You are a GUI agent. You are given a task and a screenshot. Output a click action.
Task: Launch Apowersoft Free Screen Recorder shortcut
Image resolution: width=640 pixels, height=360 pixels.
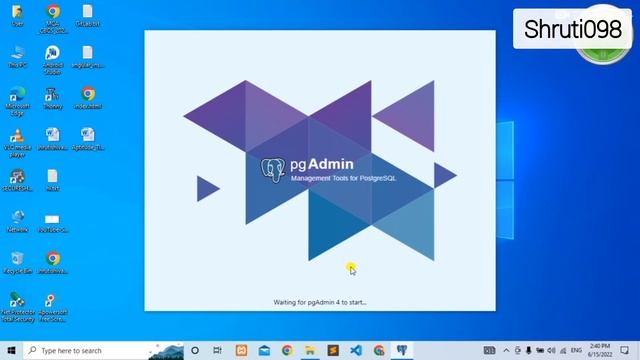[x=53, y=307]
